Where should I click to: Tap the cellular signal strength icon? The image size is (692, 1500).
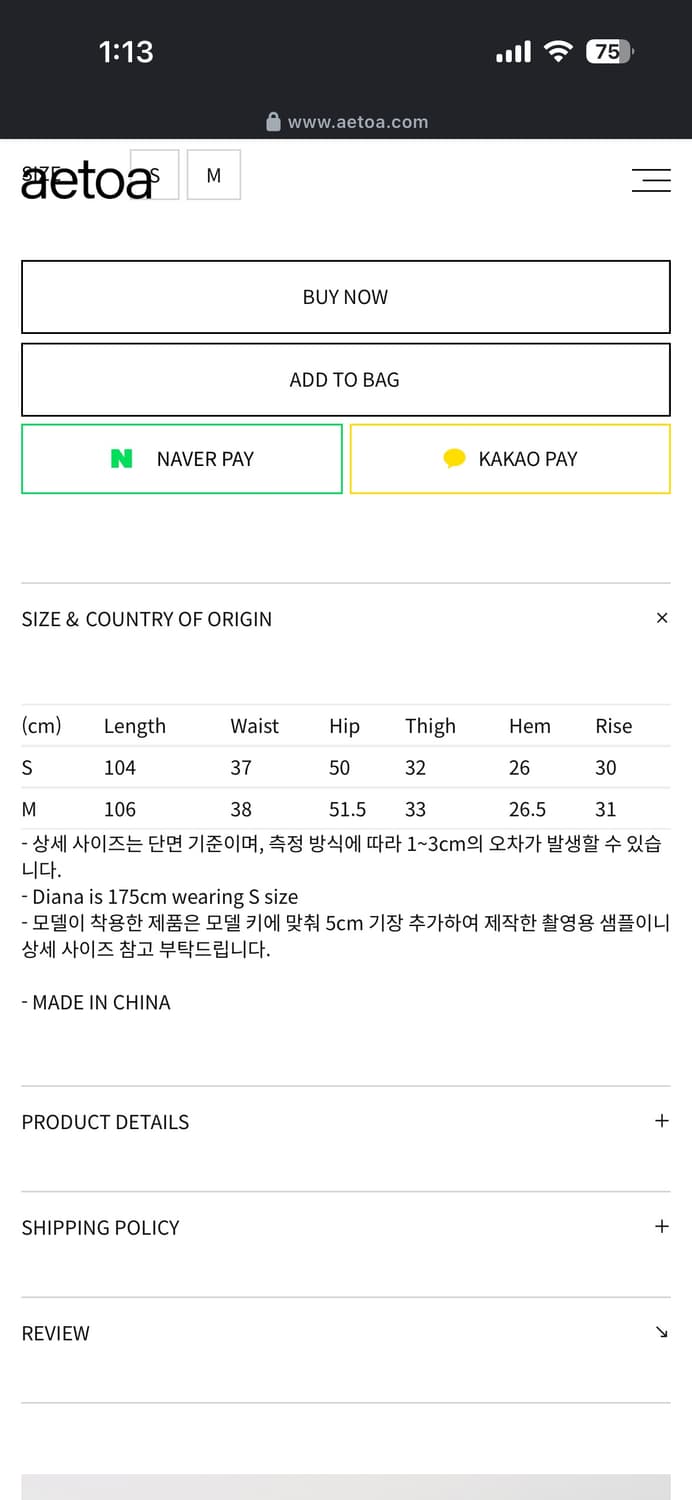(x=511, y=50)
